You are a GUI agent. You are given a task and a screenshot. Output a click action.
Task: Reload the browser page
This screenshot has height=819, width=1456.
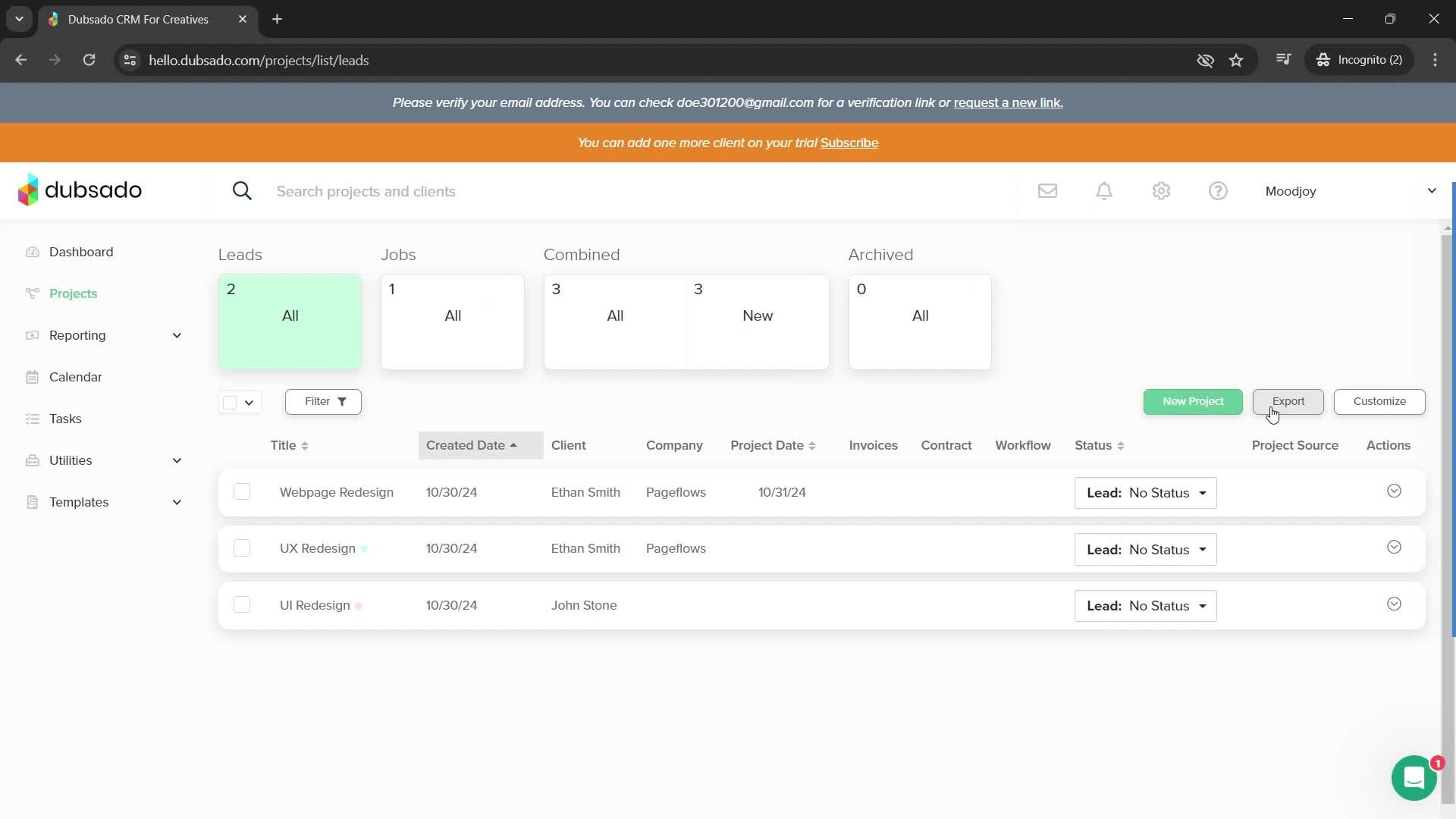click(x=89, y=60)
